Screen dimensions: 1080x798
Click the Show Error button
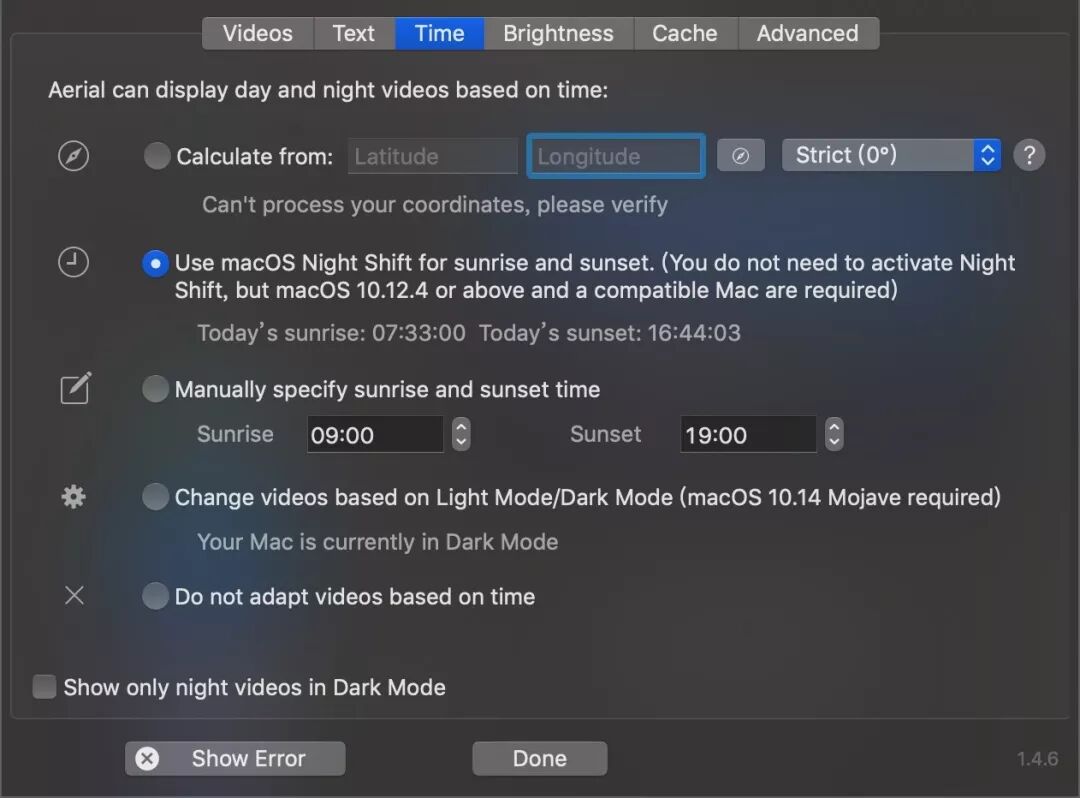pyautogui.click(x=235, y=758)
